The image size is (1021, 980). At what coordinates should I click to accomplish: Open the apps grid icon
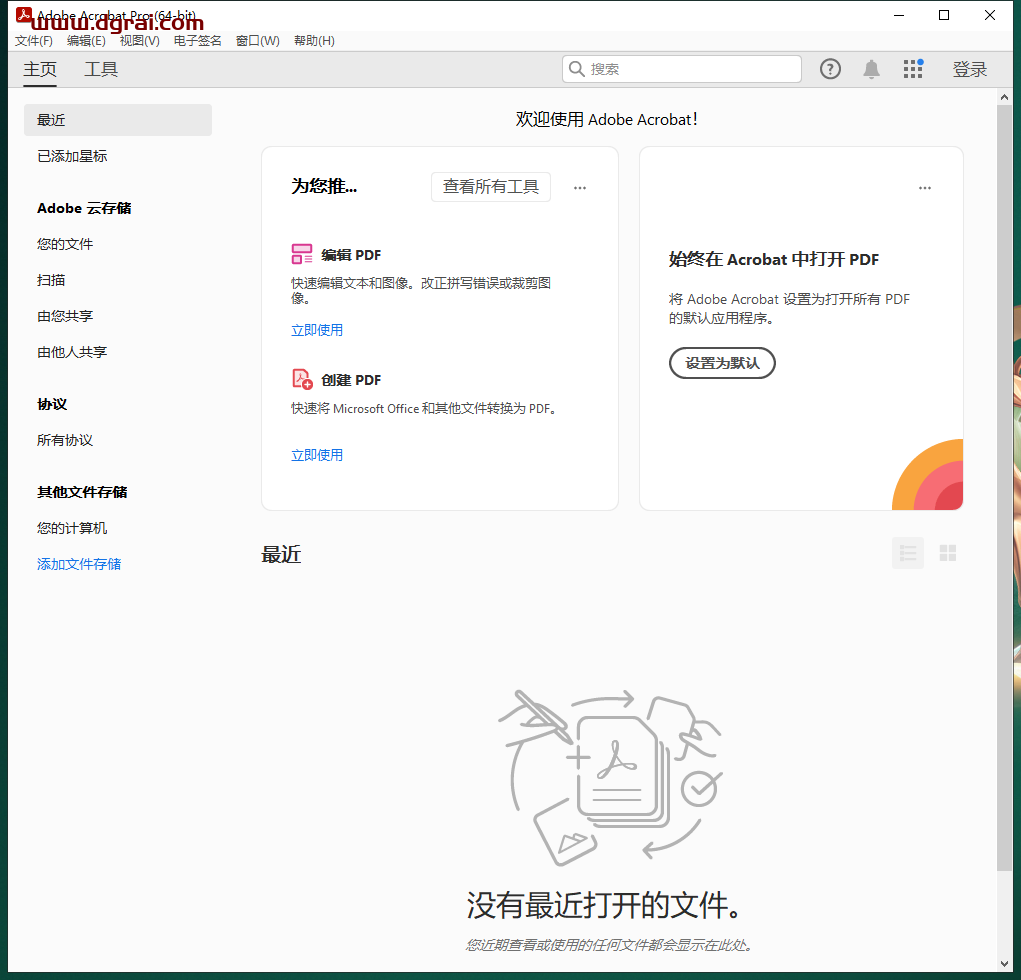913,69
